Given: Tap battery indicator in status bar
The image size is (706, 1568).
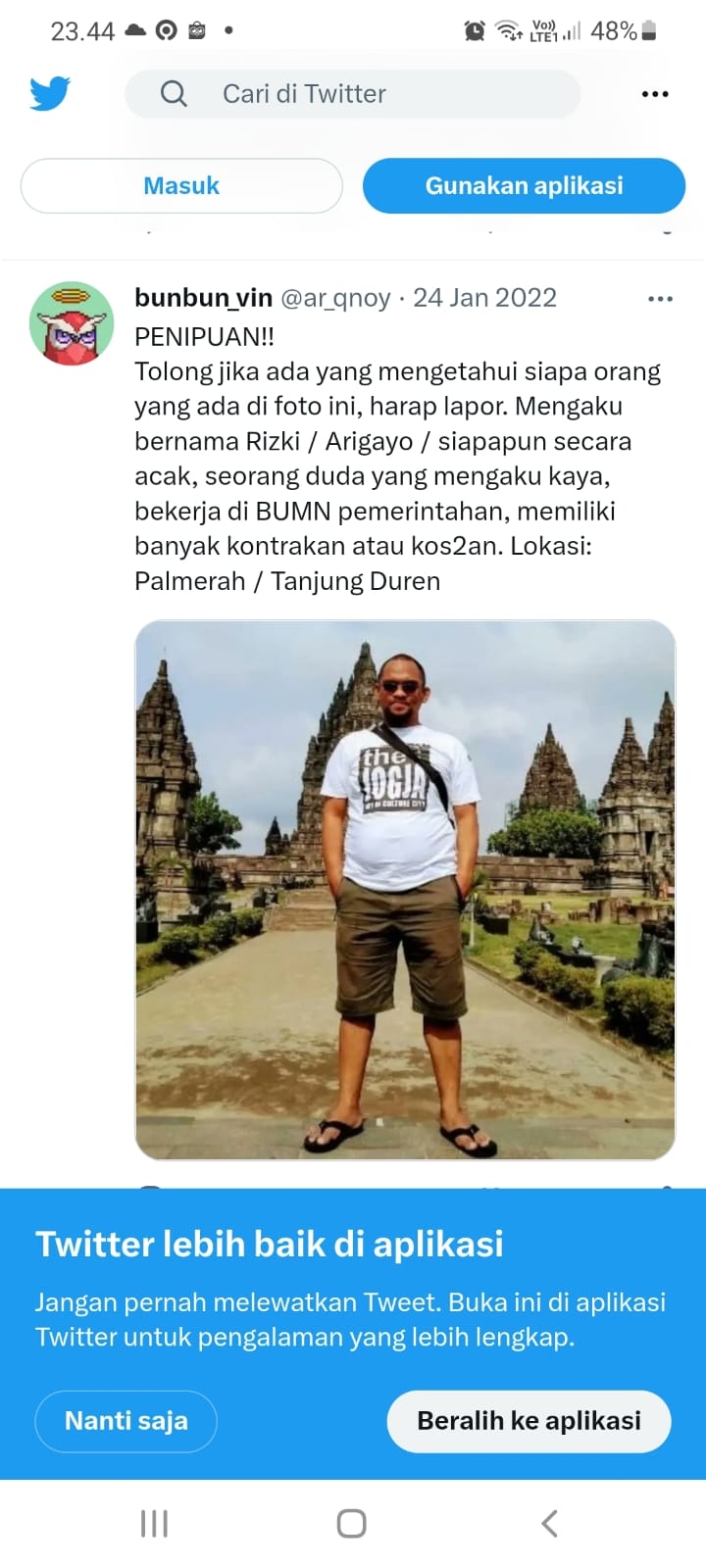Looking at the screenshot, I should tap(649, 31).
